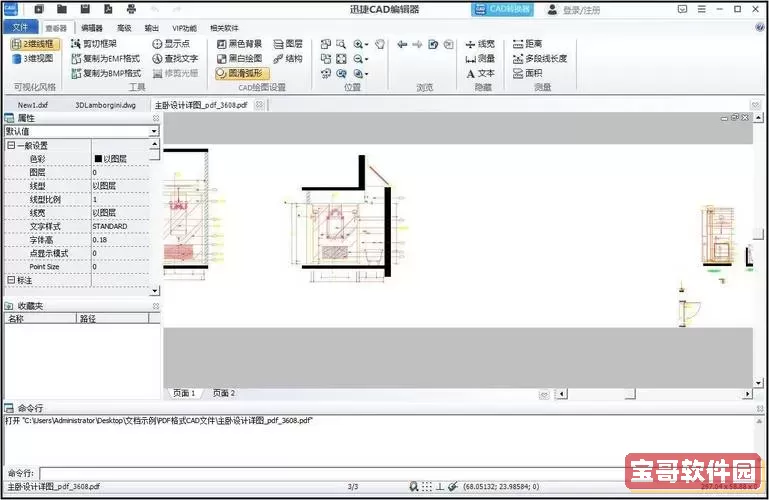Toggle 黑白绘图 black-and-white drawing
The height and width of the screenshot is (500, 769).
click(x=239, y=58)
